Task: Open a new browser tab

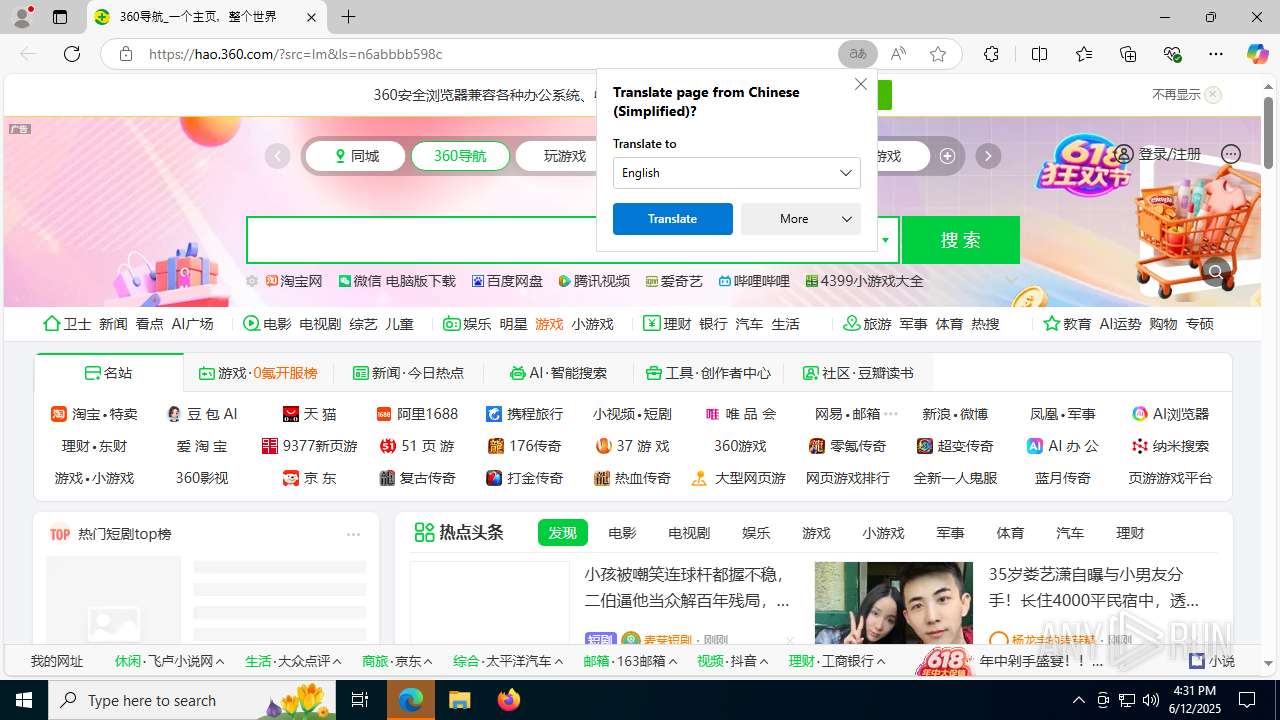Action: (x=348, y=17)
